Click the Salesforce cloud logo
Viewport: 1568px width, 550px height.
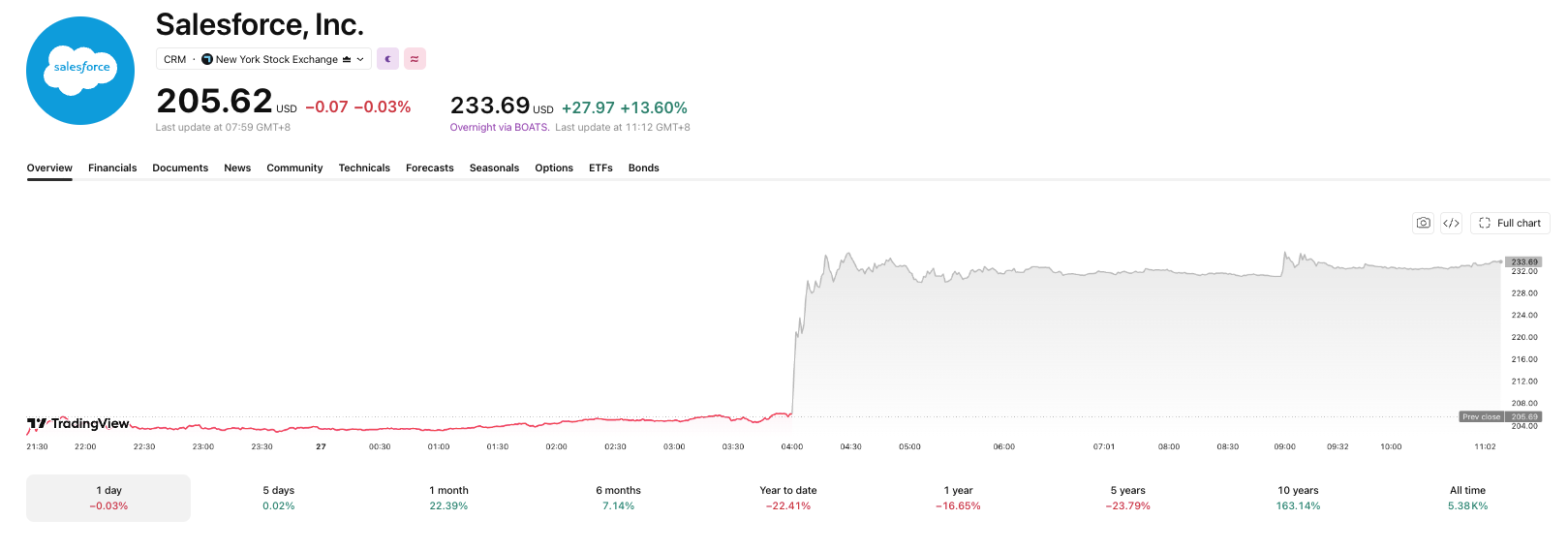pos(80,71)
